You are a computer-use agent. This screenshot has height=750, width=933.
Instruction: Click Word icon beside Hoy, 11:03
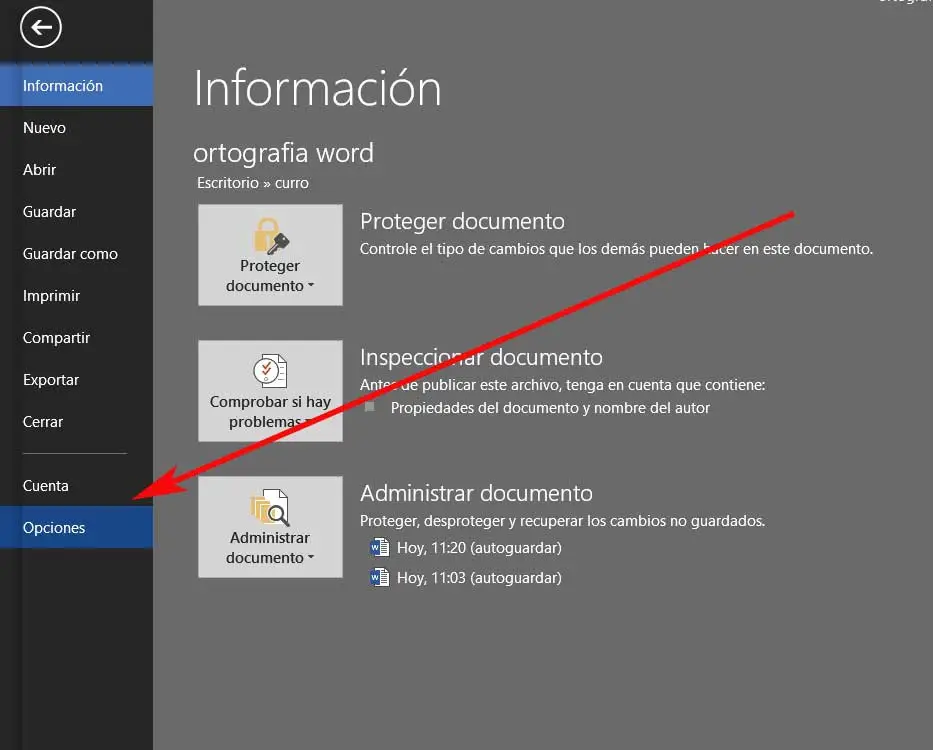coord(380,577)
